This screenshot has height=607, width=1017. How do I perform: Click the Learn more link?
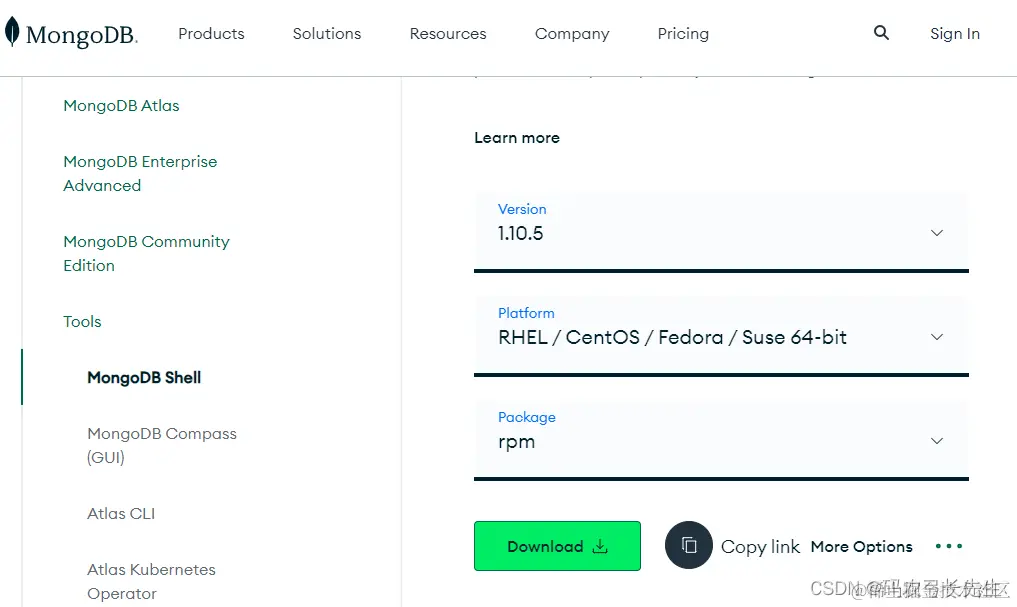pos(517,138)
